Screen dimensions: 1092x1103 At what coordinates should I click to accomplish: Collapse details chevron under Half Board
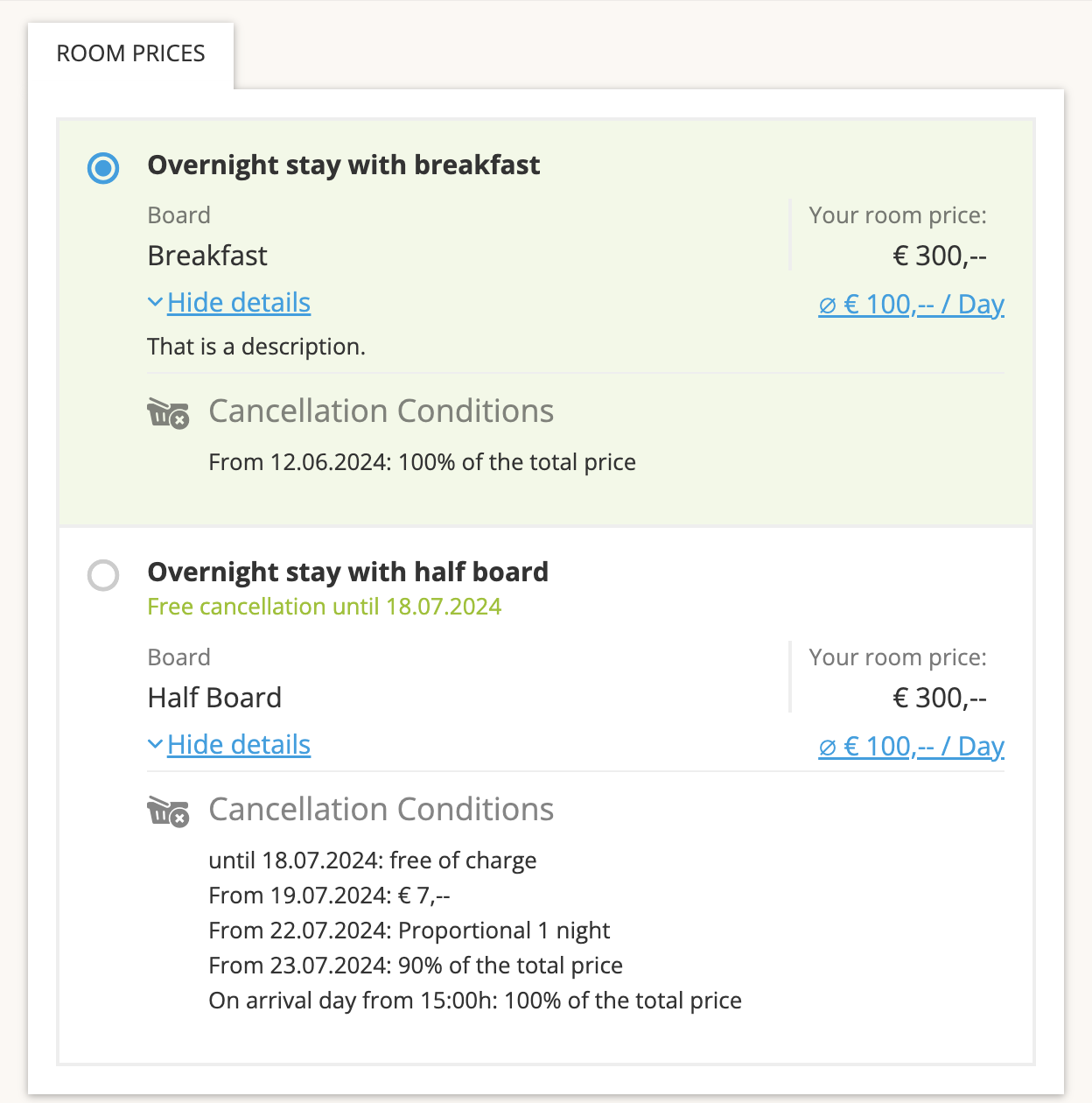[x=156, y=745]
